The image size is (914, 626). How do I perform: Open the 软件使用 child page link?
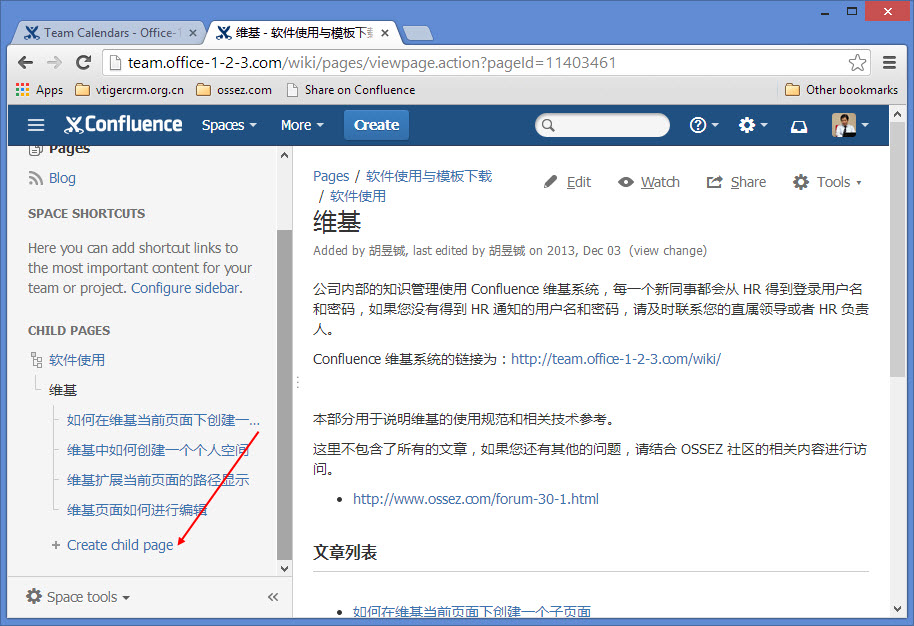click(77, 360)
